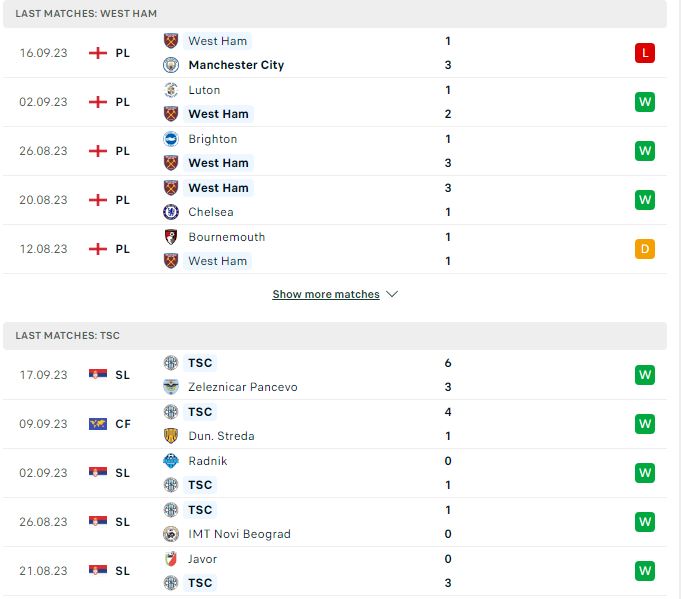Image resolution: width=681 pixels, height=599 pixels.
Task: Click the Chelsea club crest
Action: [171, 212]
